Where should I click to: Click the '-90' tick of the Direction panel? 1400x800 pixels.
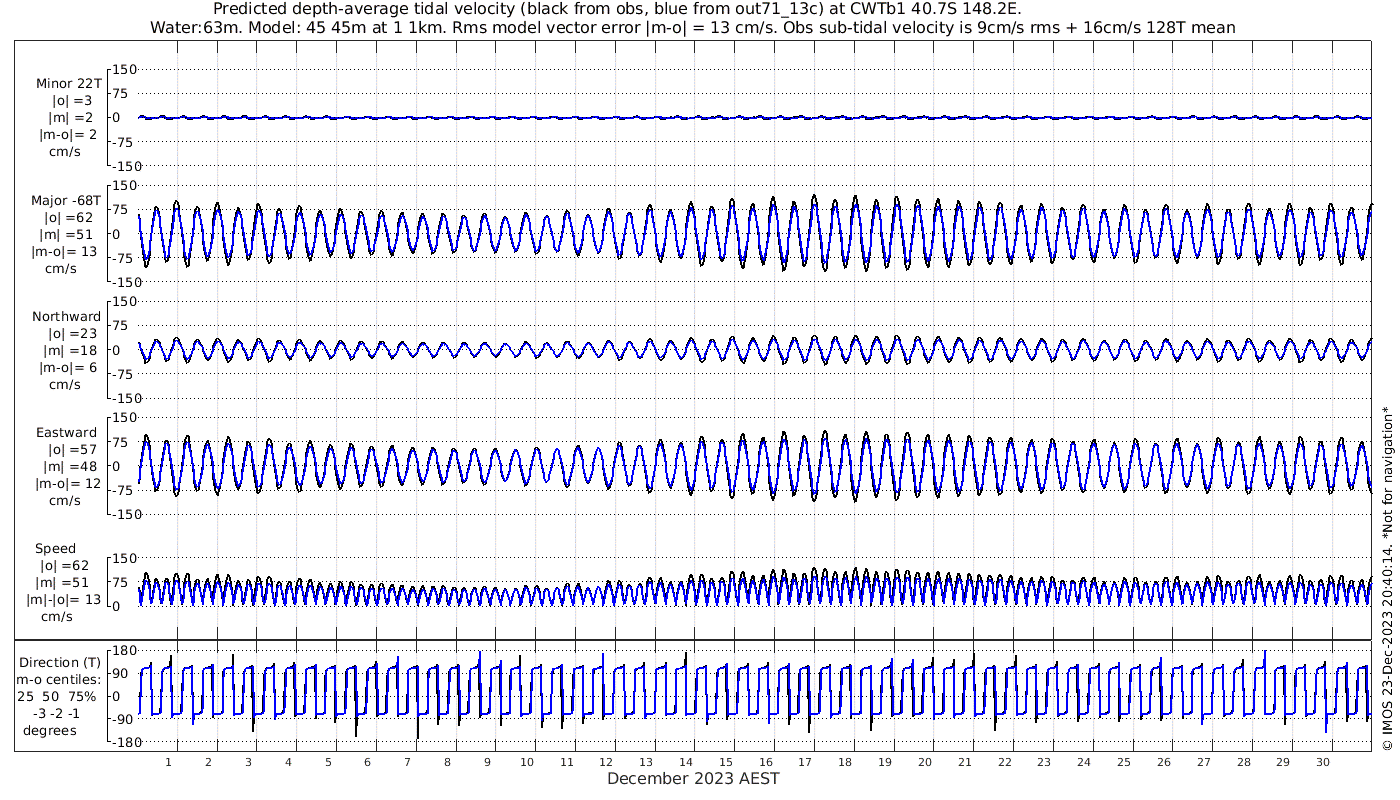pyautogui.click(x=125, y=720)
